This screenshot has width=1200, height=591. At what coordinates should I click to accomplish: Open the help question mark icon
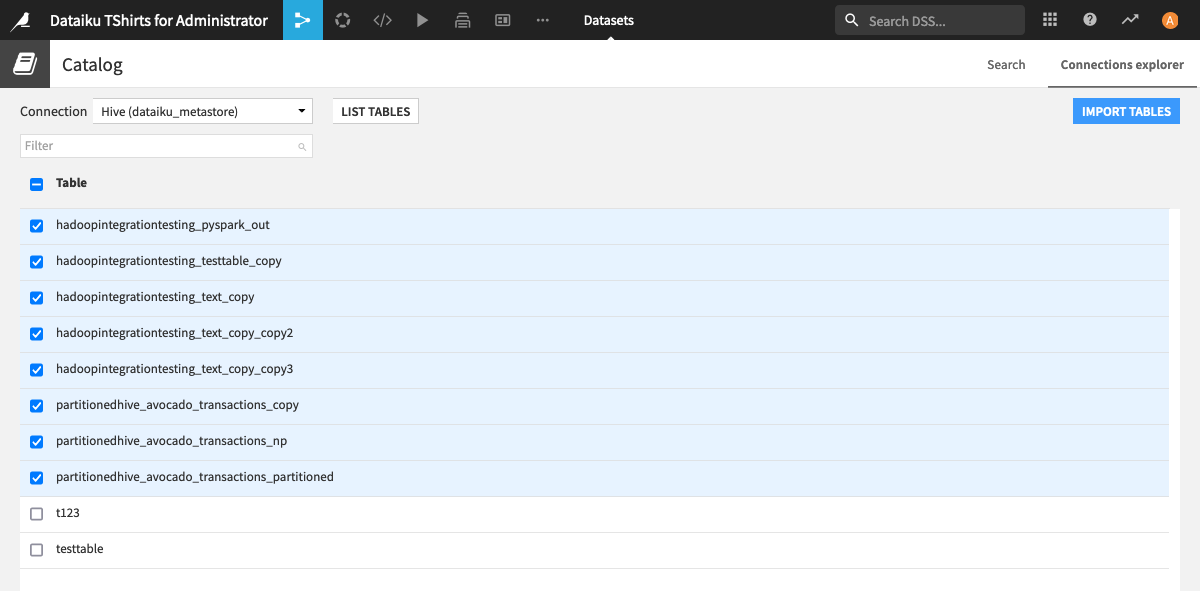(1089, 19)
